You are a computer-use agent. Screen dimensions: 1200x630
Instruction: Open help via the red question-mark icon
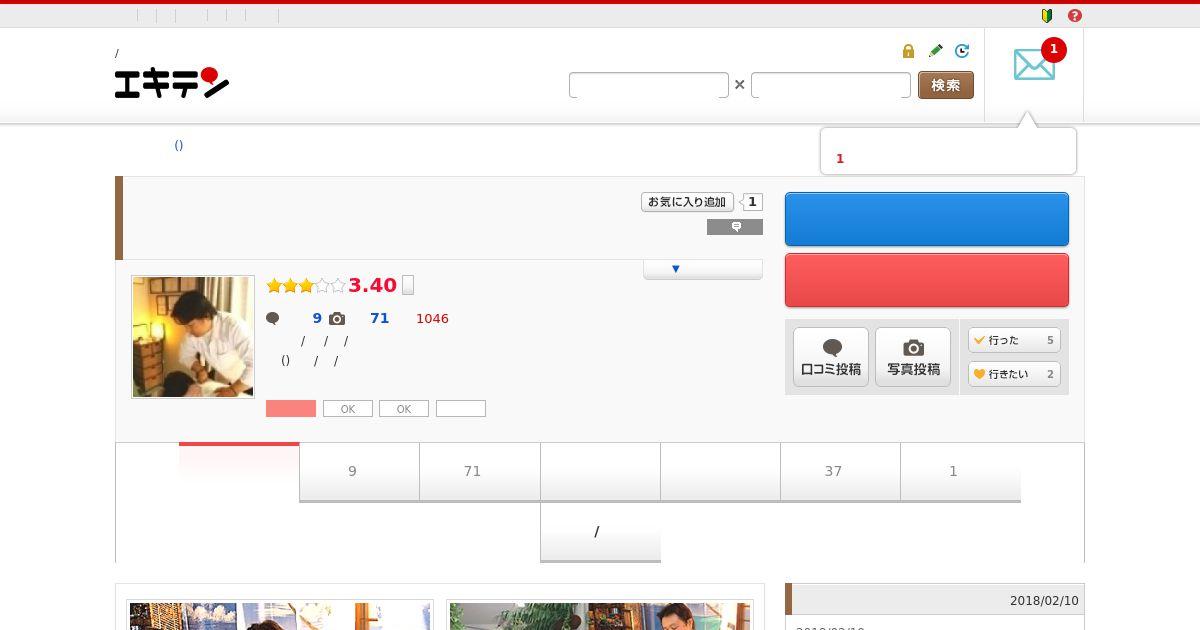pos(1075,16)
